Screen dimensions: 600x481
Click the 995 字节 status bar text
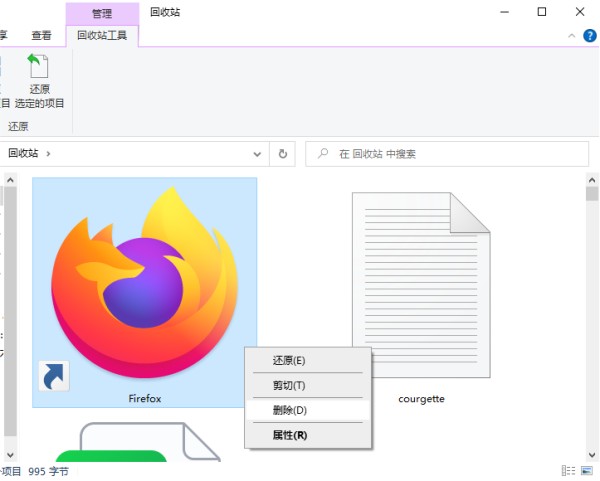48,471
